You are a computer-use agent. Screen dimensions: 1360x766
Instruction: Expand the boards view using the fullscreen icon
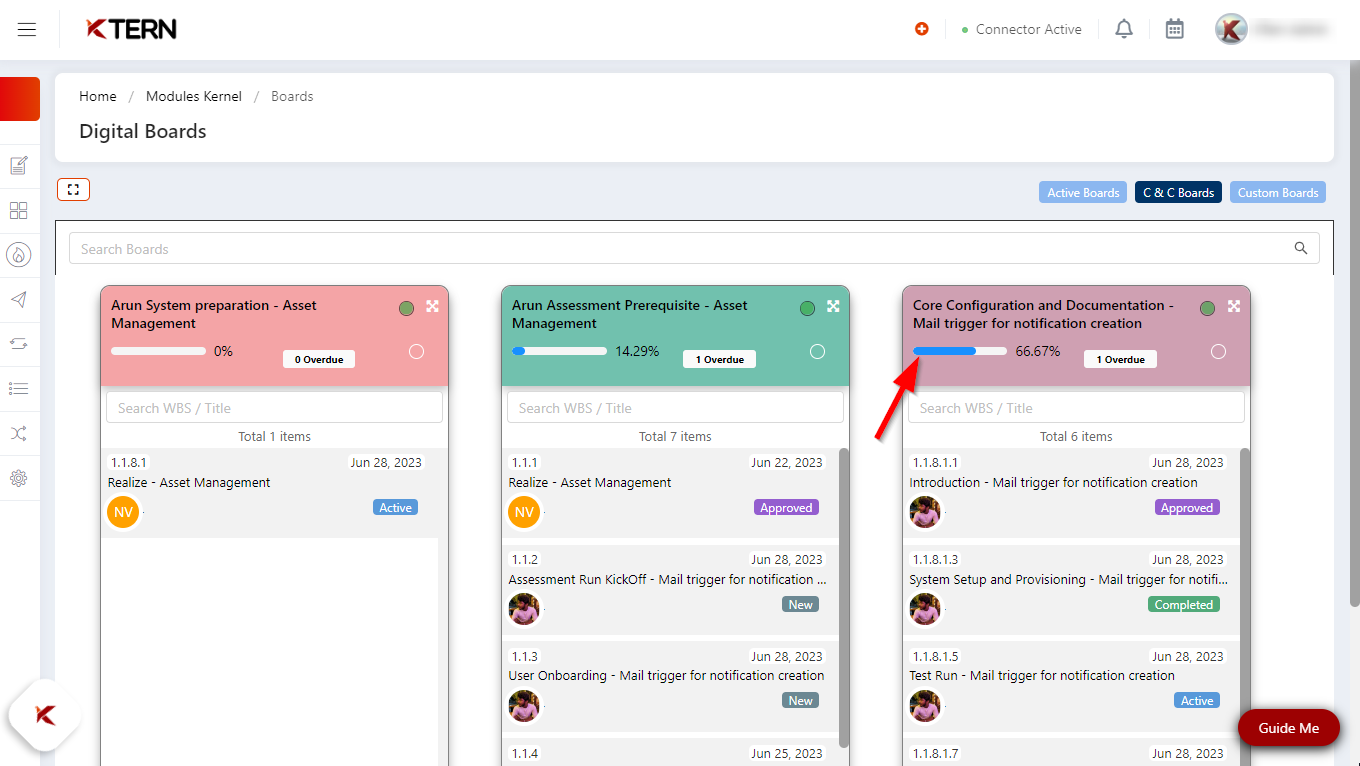(73, 189)
